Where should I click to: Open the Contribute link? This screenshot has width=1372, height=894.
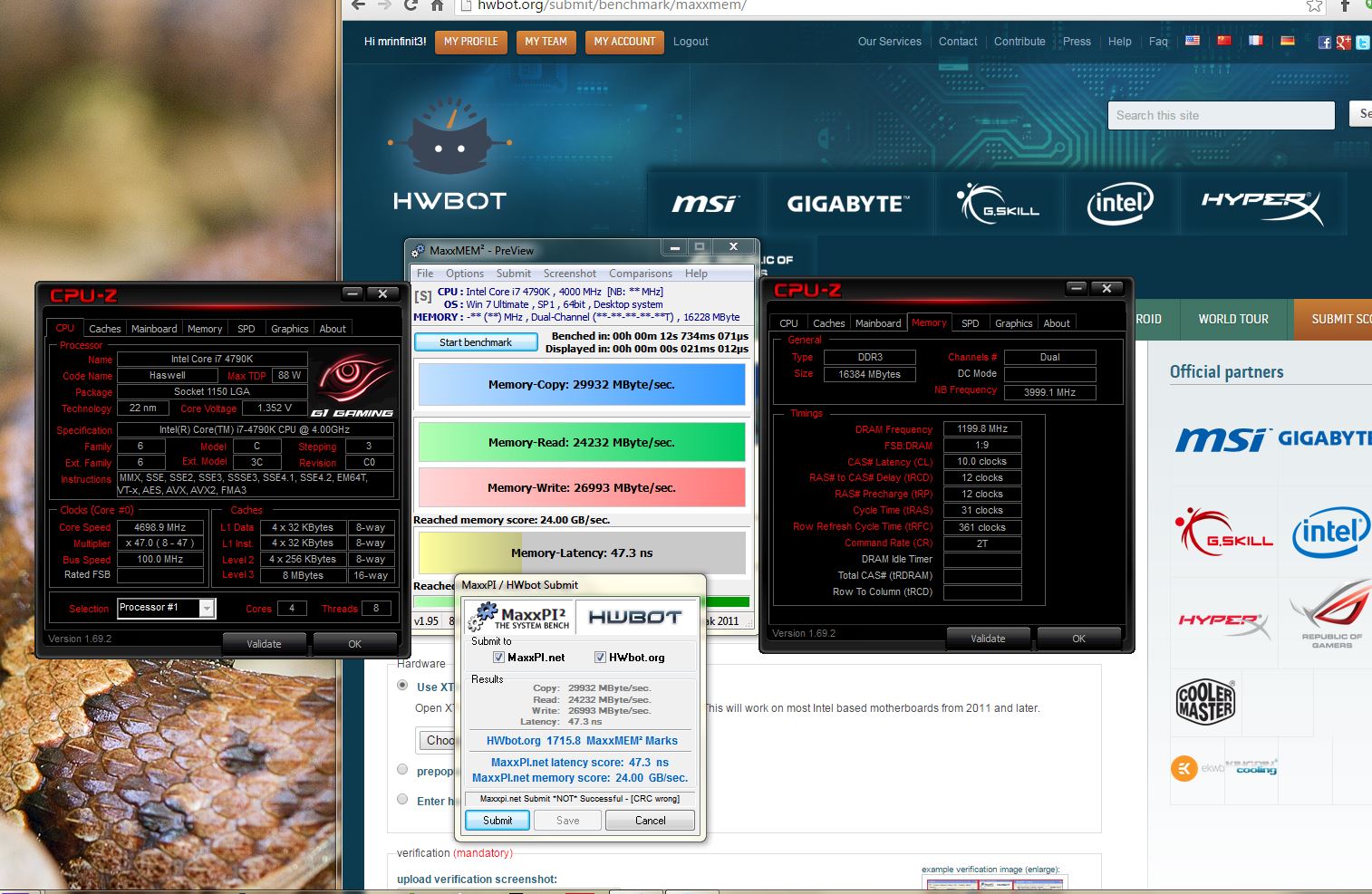[1019, 42]
